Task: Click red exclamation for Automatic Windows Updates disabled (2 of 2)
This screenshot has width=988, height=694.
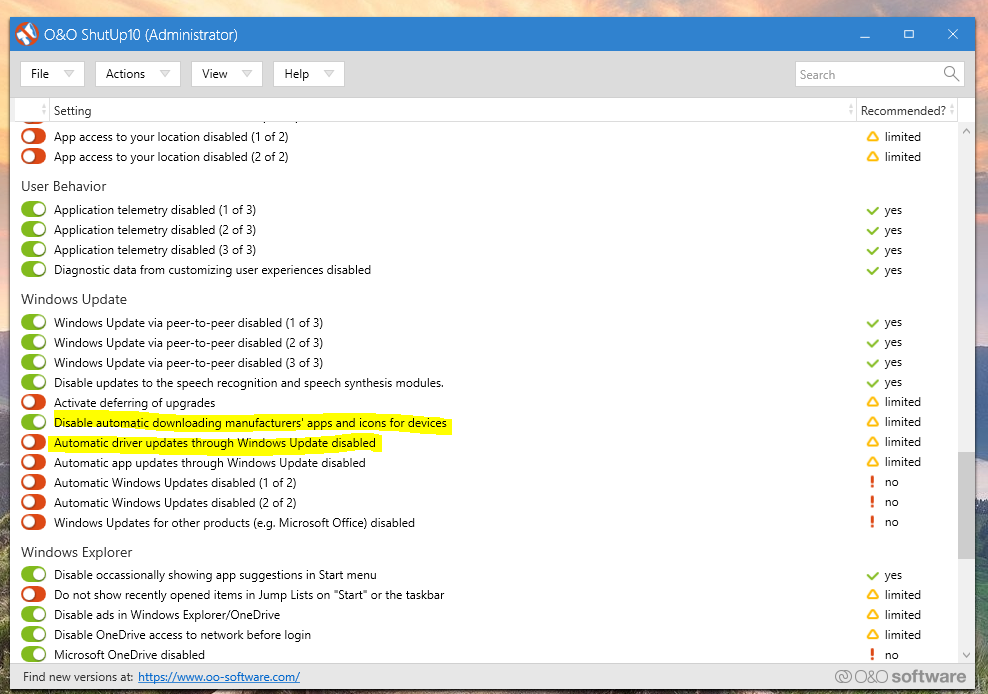Action: pos(872,502)
